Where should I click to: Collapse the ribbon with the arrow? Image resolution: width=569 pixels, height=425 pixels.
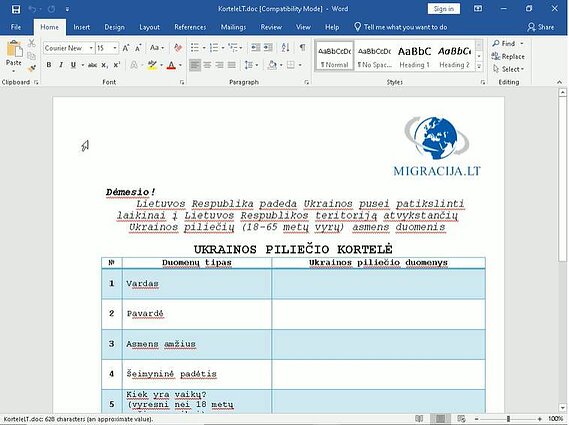[559, 82]
